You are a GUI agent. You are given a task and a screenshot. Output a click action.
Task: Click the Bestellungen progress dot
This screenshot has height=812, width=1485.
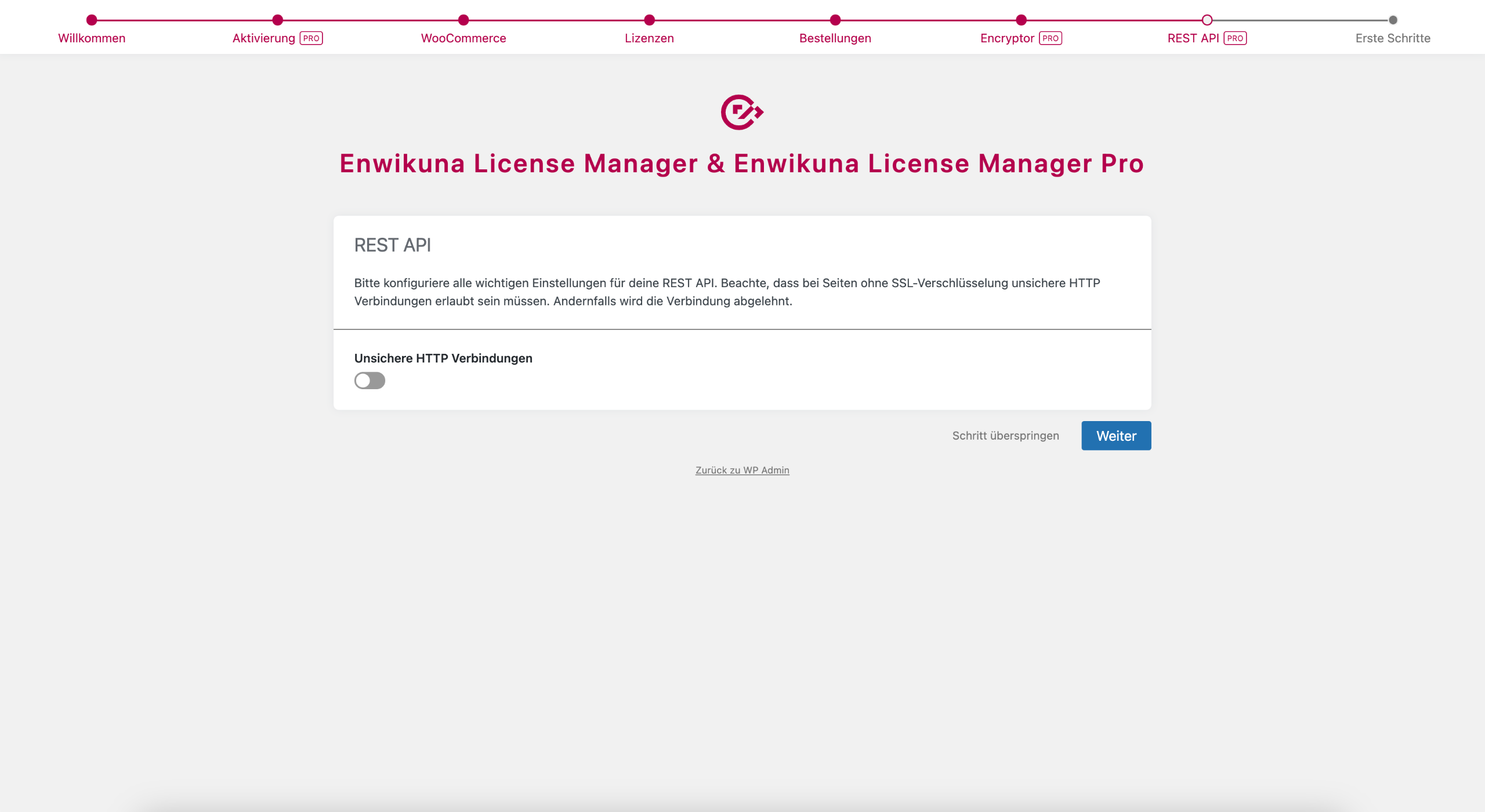(x=835, y=20)
